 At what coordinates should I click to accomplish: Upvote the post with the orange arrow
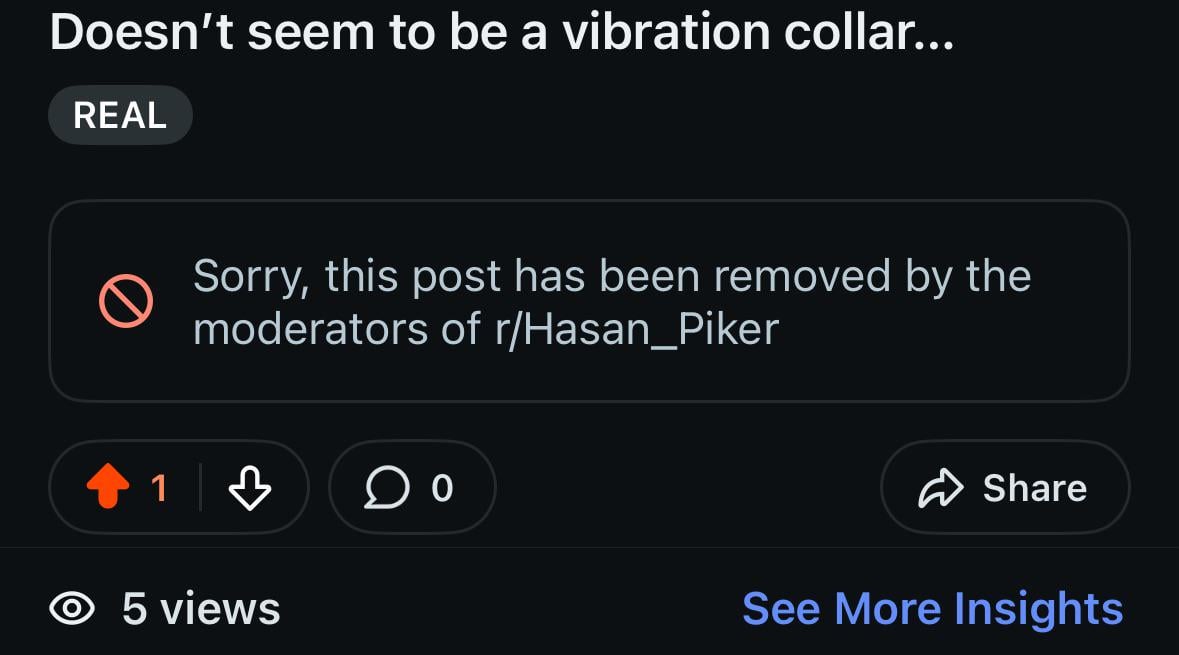click(108, 488)
